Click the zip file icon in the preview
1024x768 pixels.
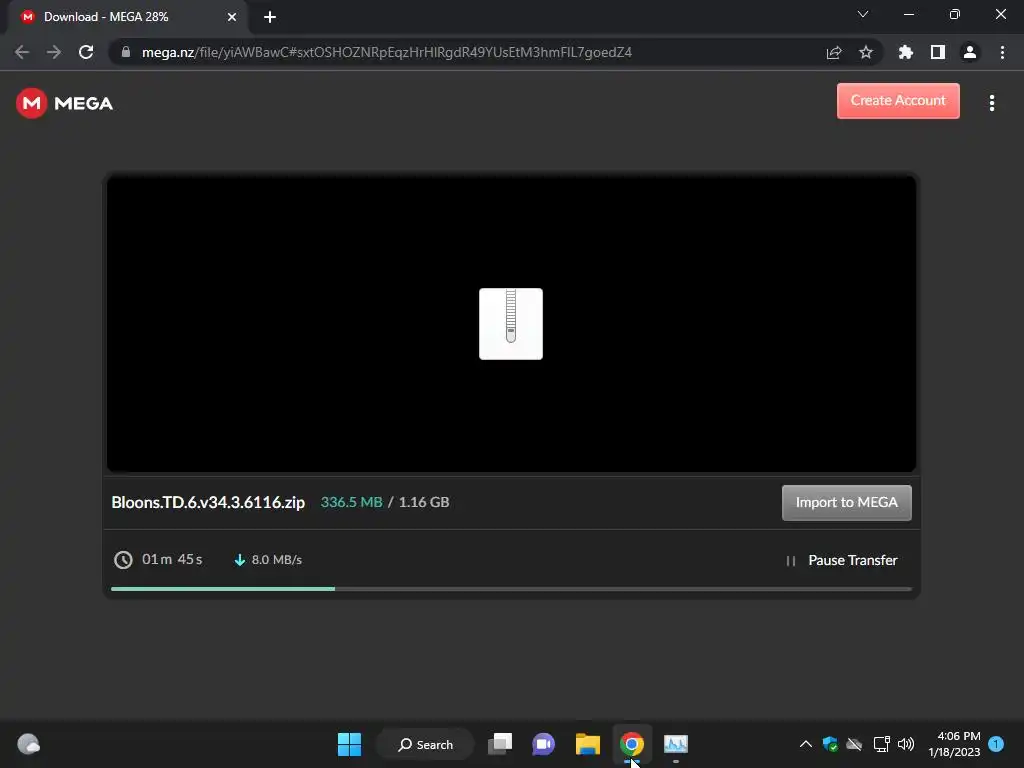pyautogui.click(x=511, y=324)
